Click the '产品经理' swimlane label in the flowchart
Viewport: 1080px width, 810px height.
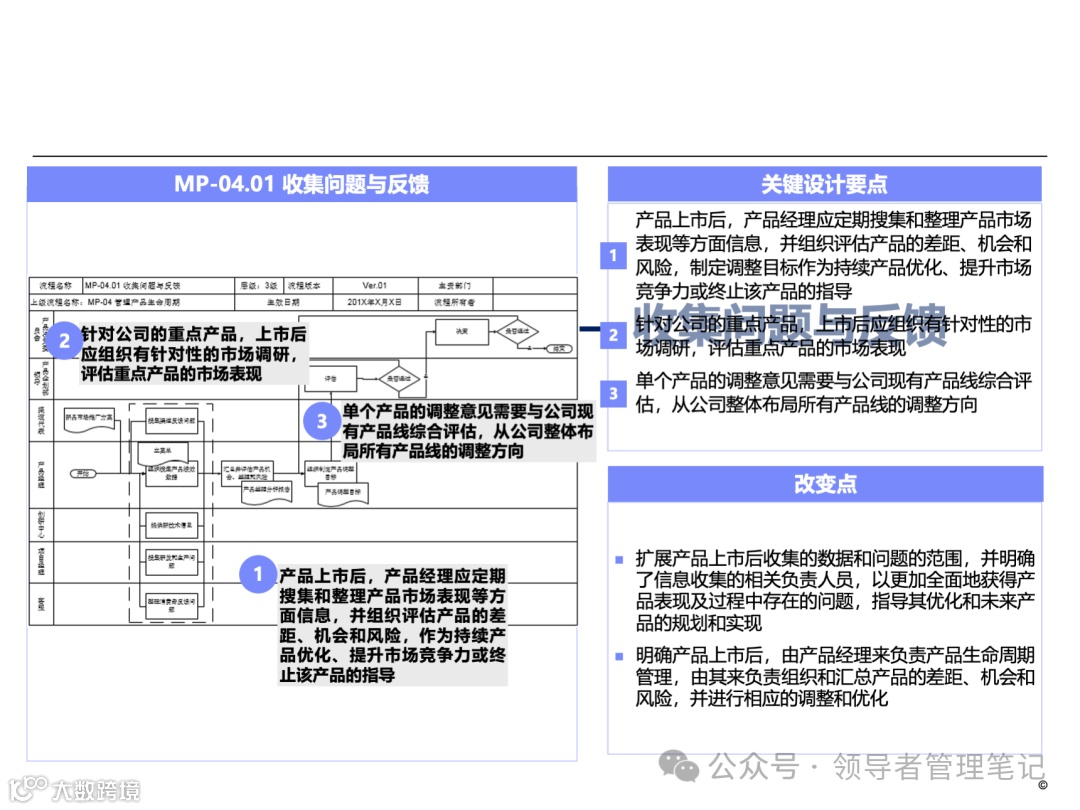tap(41, 475)
